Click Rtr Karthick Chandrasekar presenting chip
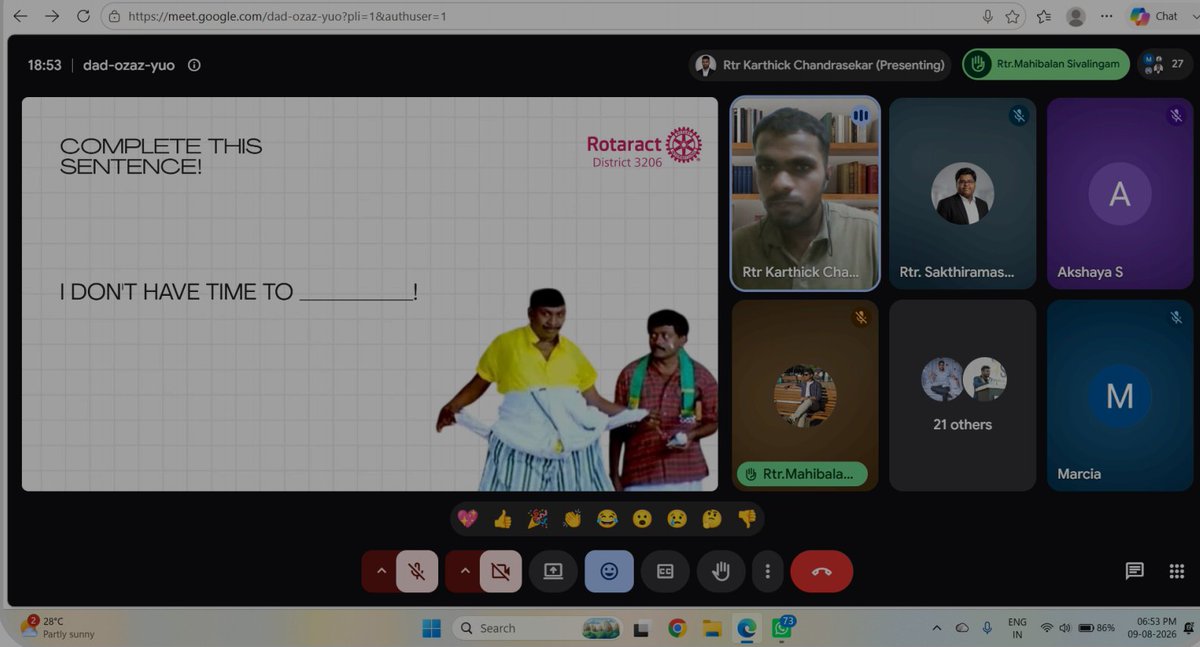The image size is (1200, 647). pyautogui.click(x=820, y=65)
